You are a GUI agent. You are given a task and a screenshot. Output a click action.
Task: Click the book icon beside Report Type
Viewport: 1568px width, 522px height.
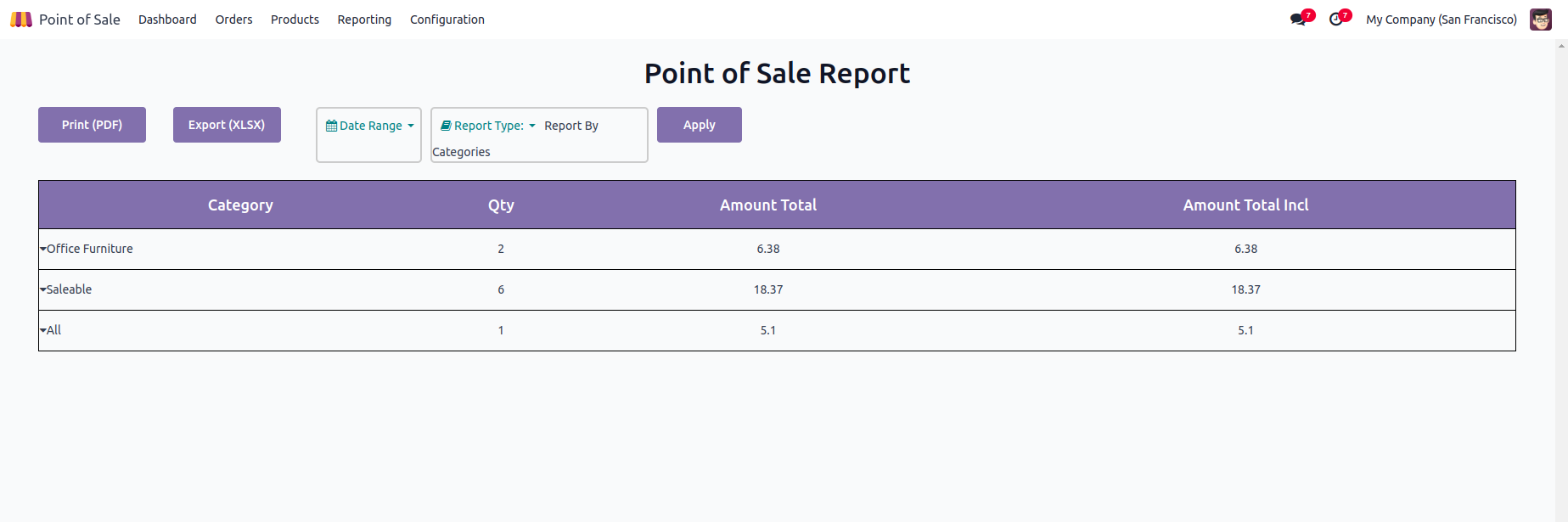click(x=446, y=126)
